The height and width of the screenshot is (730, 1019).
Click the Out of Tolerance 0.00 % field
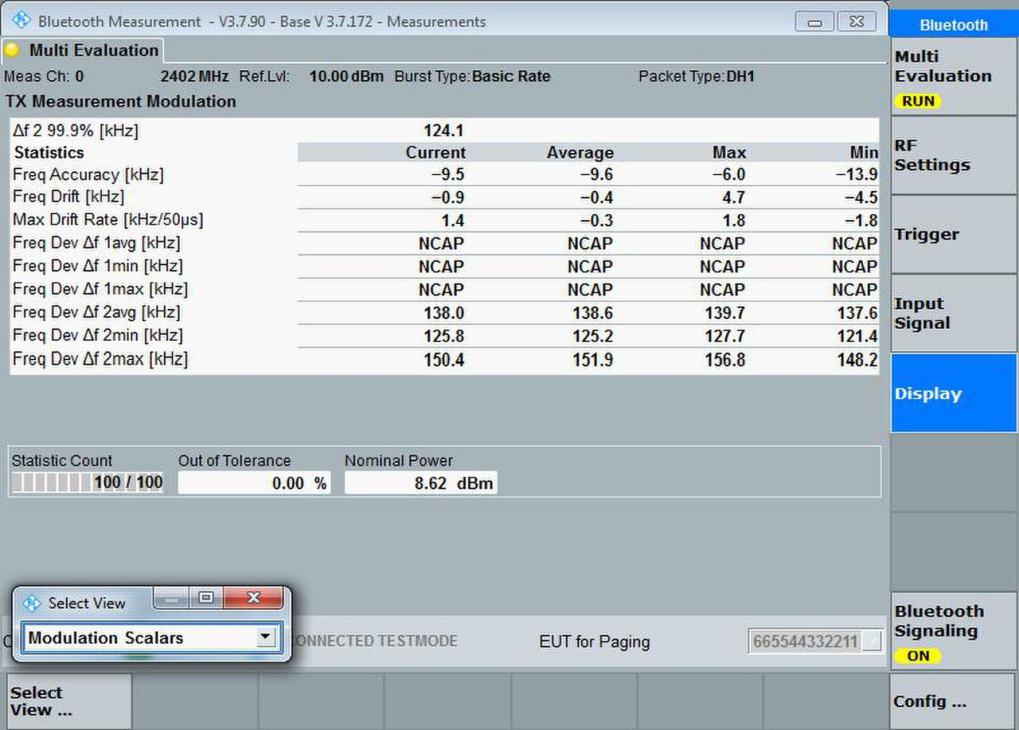[x=254, y=483]
